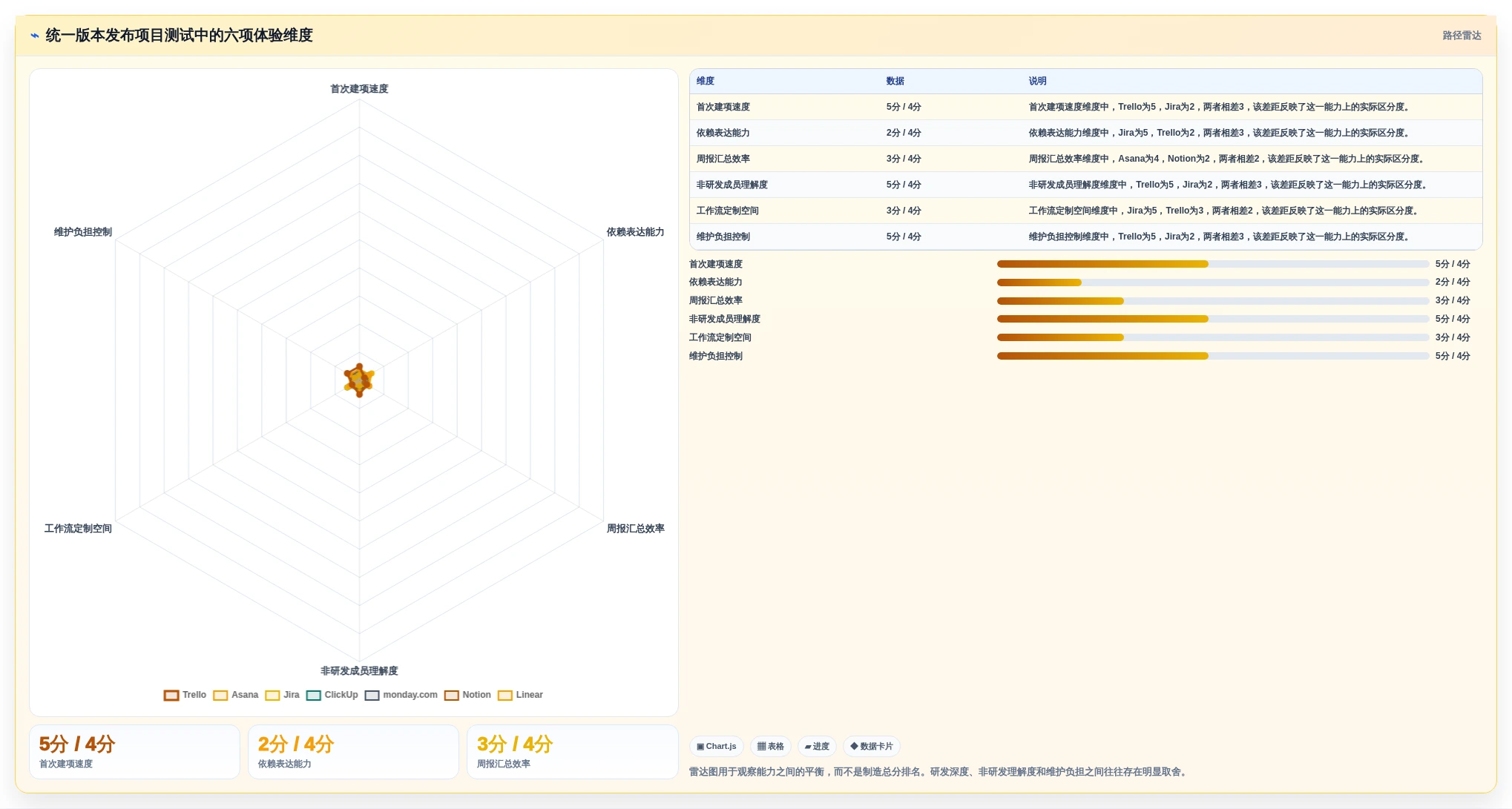Click the 依赖表达能力 progress bar
This screenshot has height=809, width=1512.
[1213, 283]
